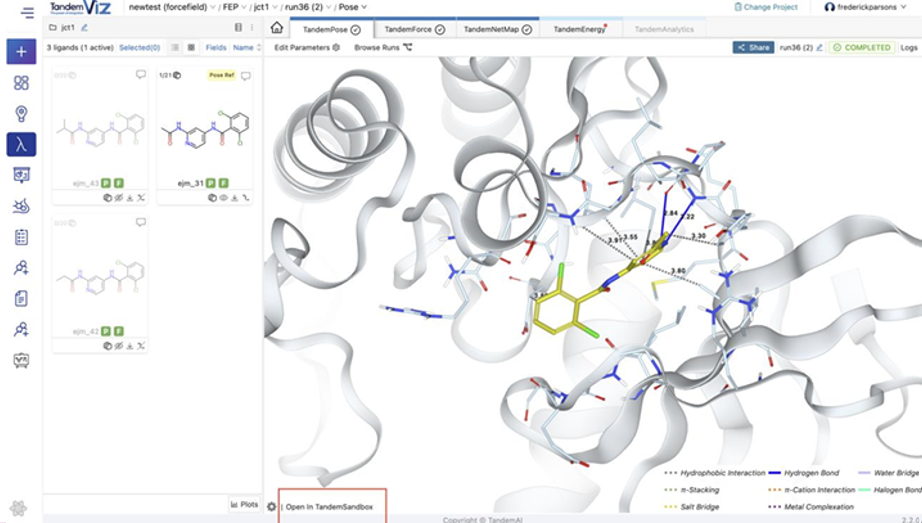The image size is (922, 523).
Task: Toggle the green F badge on ejm_31
Action: point(223,184)
